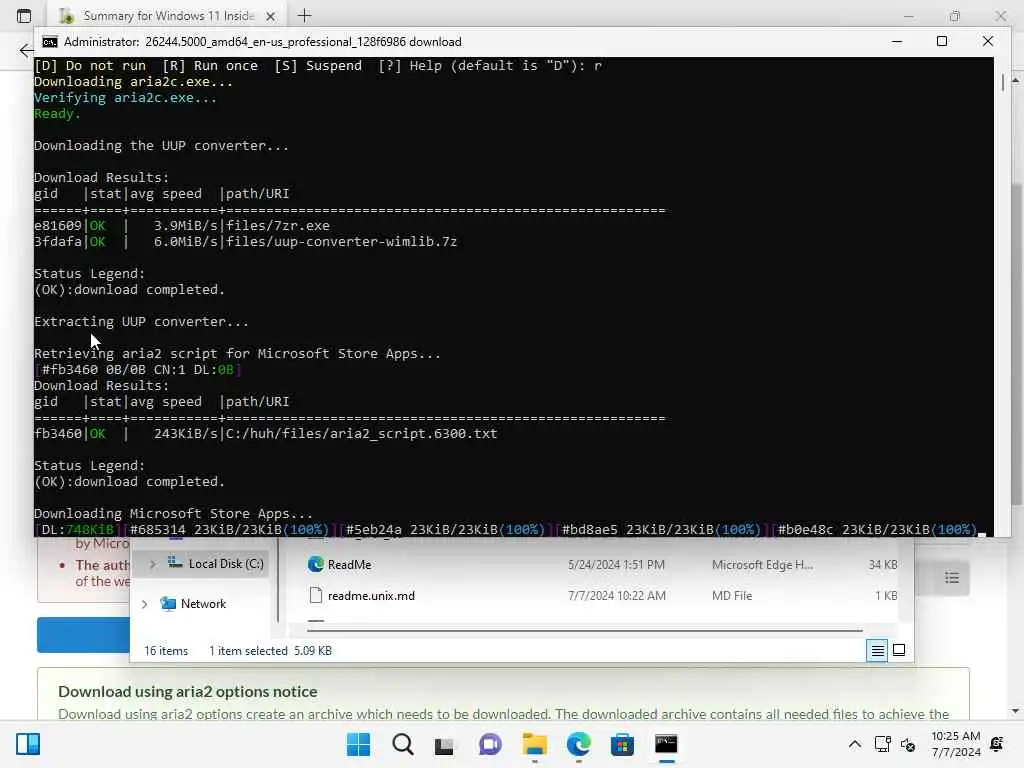
Task: Click '16 items' status text
Action: tap(166, 650)
